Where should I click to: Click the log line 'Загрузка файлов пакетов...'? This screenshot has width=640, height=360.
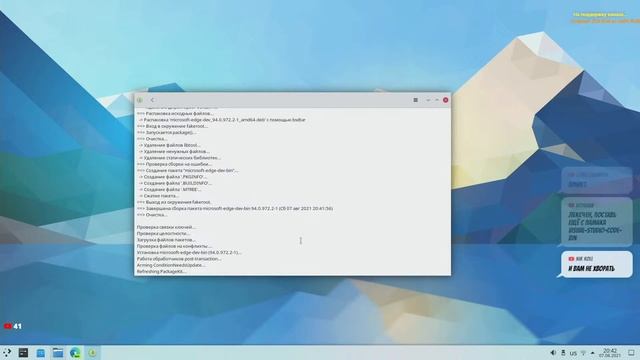click(166, 240)
